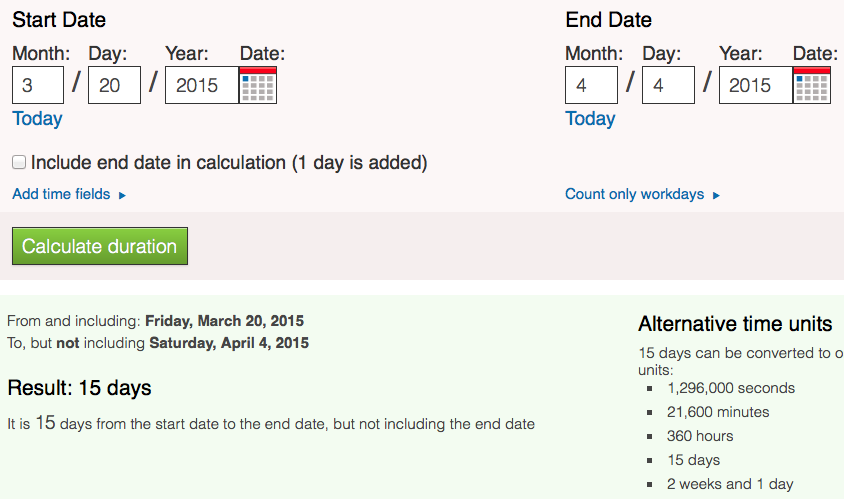Click the Friday, March 20, 2015 text
Viewport: 844px width, 499px height.
224,321
